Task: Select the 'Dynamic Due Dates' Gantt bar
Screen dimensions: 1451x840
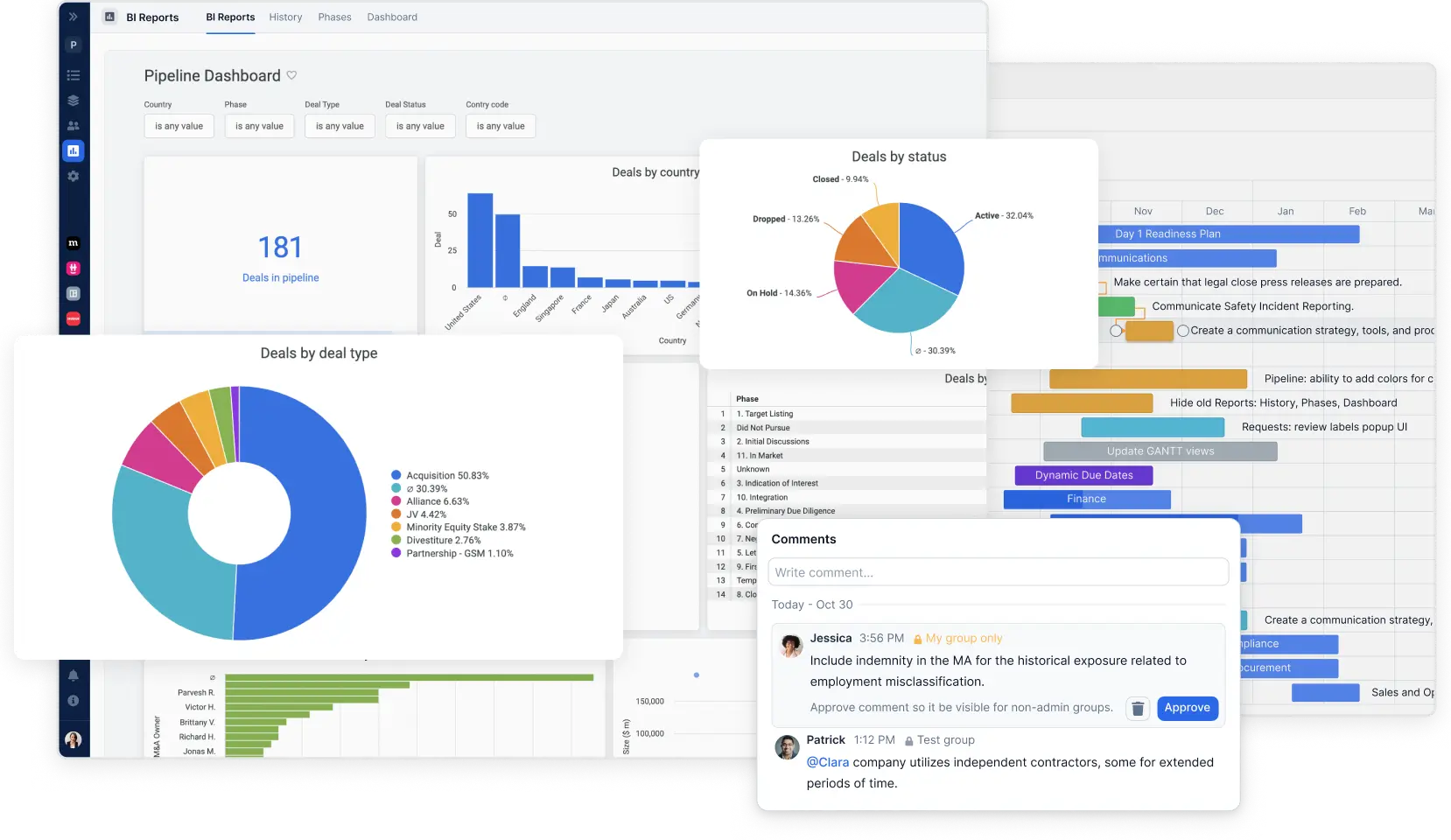Action: click(1083, 475)
